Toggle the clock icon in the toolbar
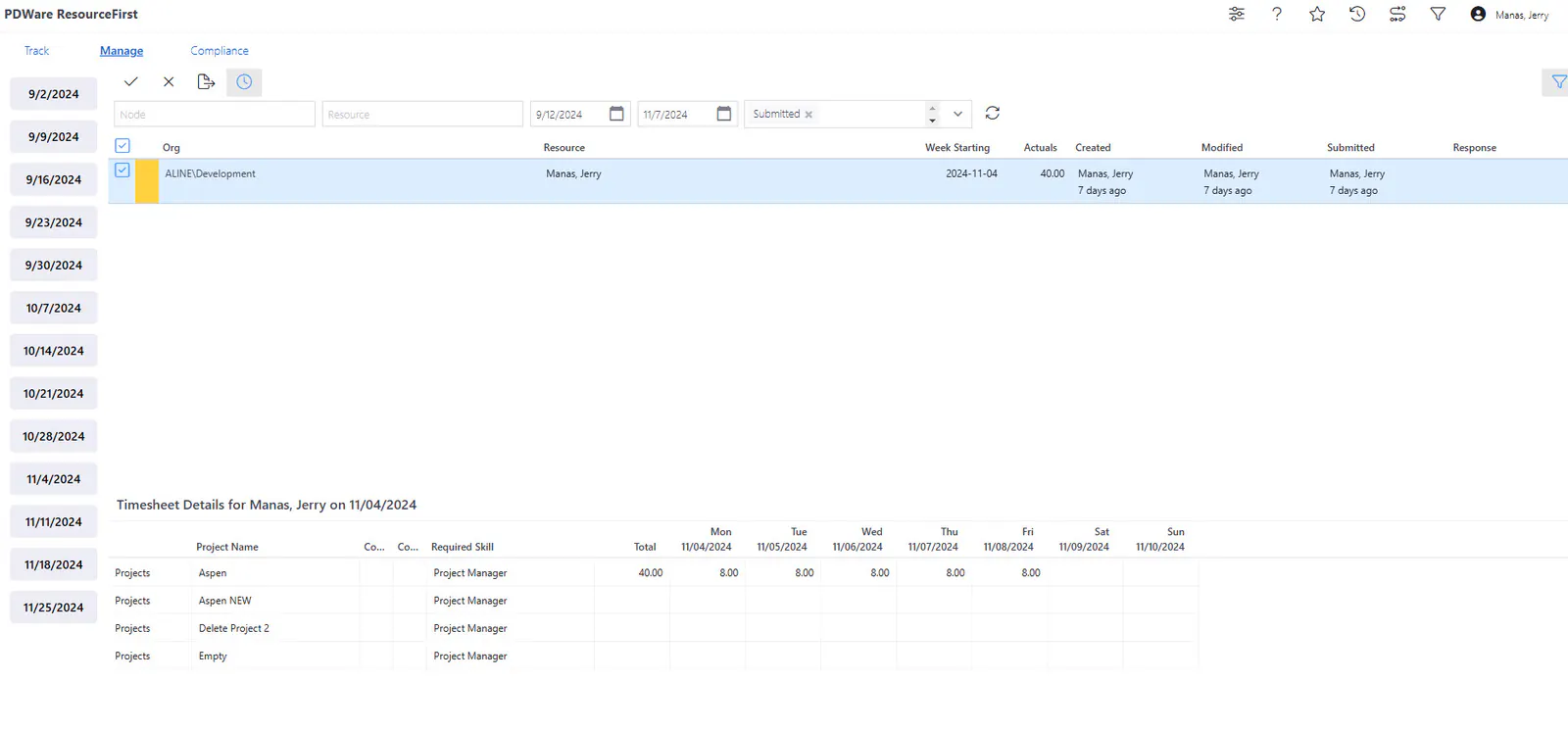Image resolution: width=1568 pixels, height=730 pixels. tap(244, 82)
